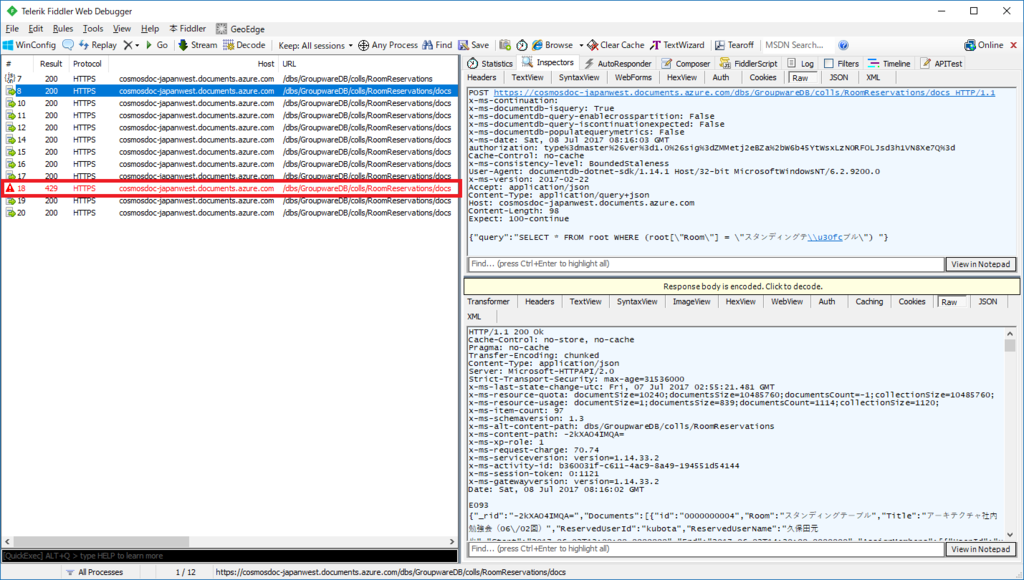This screenshot has width=1024, height=580.
Task: Select the response ImageView tab
Action: pos(692,302)
